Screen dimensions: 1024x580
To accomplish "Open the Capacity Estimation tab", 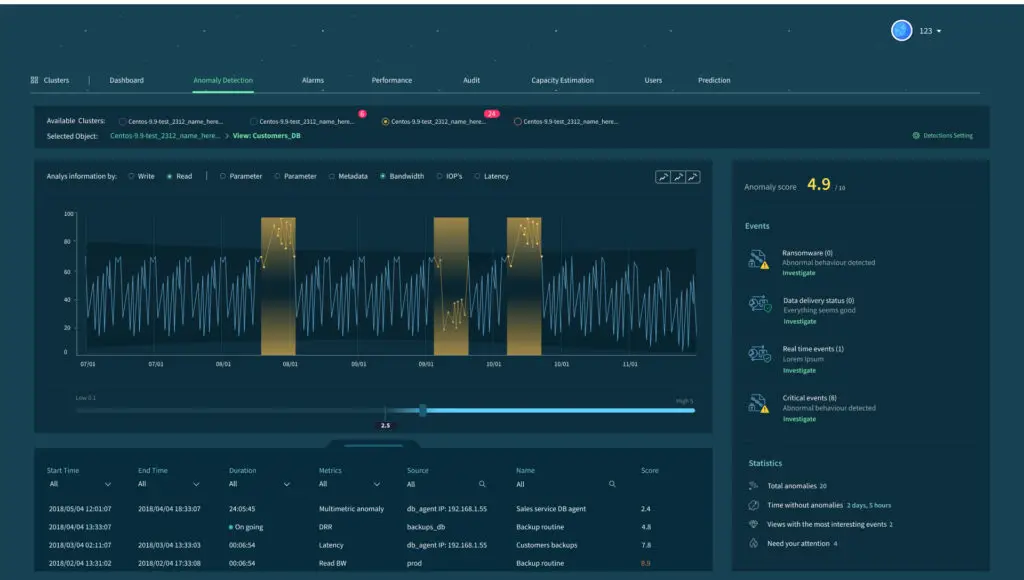I will pyautogui.click(x=562, y=80).
